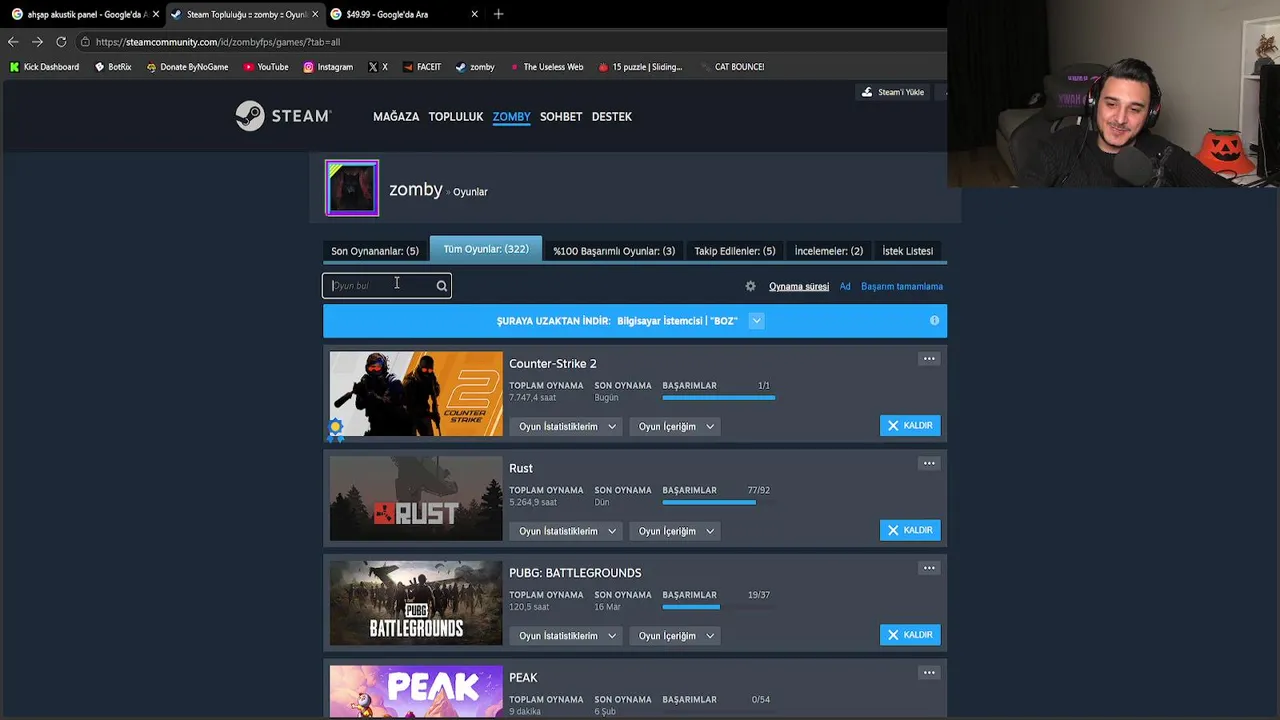Click browser forward arrow
The image size is (1280, 720).
[x=37, y=42]
